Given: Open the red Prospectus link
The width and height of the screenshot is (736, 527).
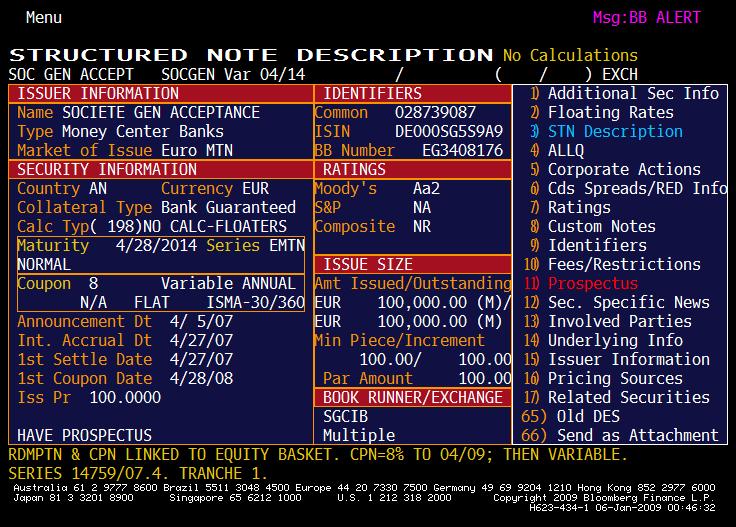Looking at the screenshot, I should 581,283.
